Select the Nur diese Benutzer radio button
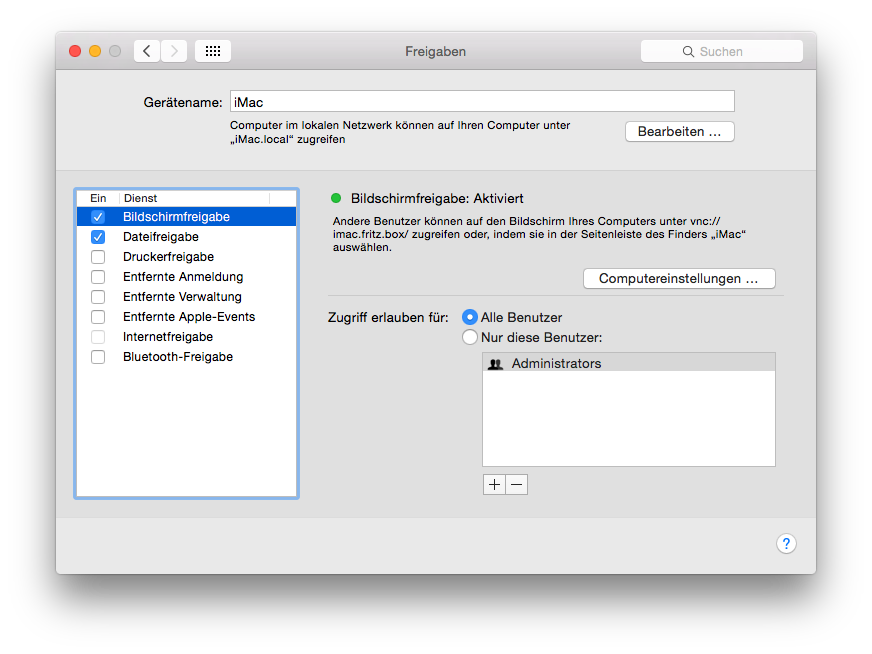This screenshot has width=872, height=654. pyautogui.click(x=470, y=337)
